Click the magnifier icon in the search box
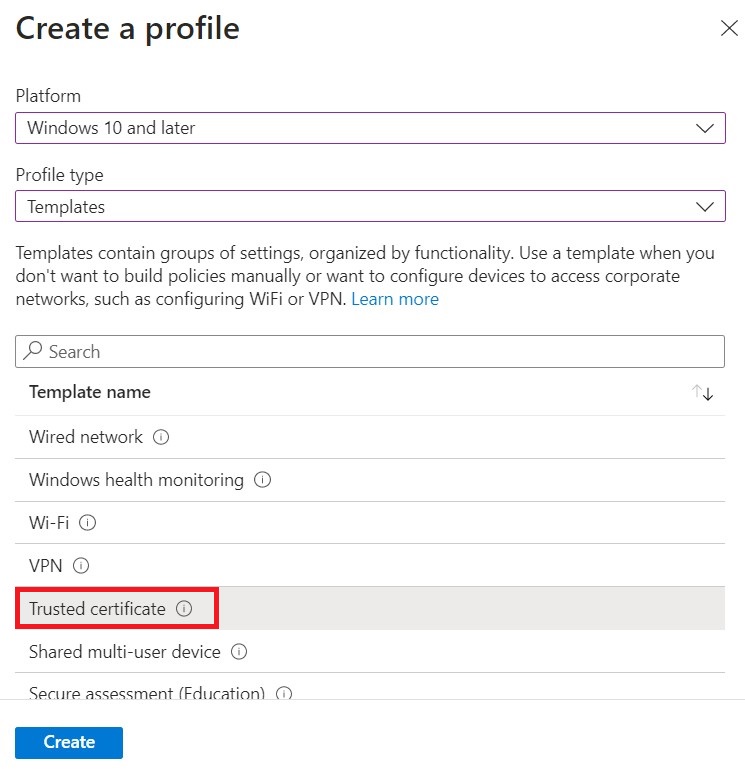The height and width of the screenshot is (769, 745). point(33,351)
